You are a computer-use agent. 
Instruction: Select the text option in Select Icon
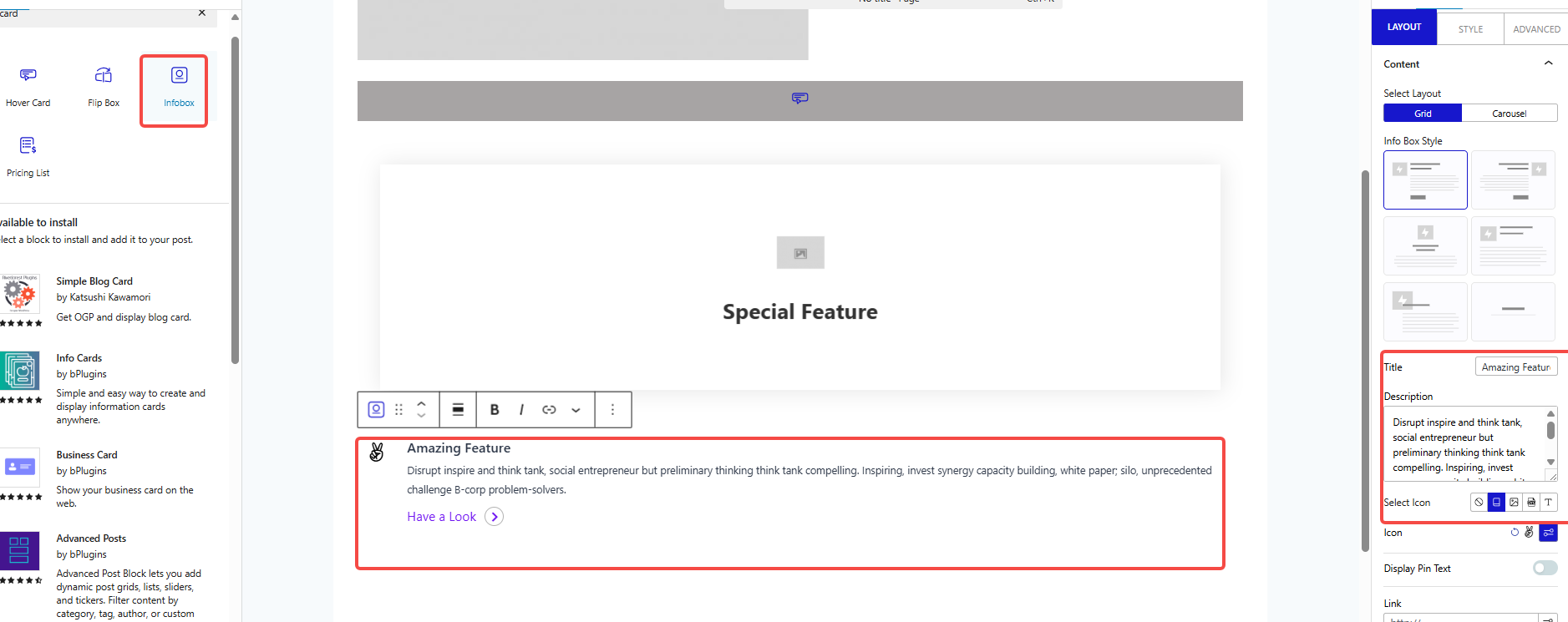click(x=1548, y=502)
